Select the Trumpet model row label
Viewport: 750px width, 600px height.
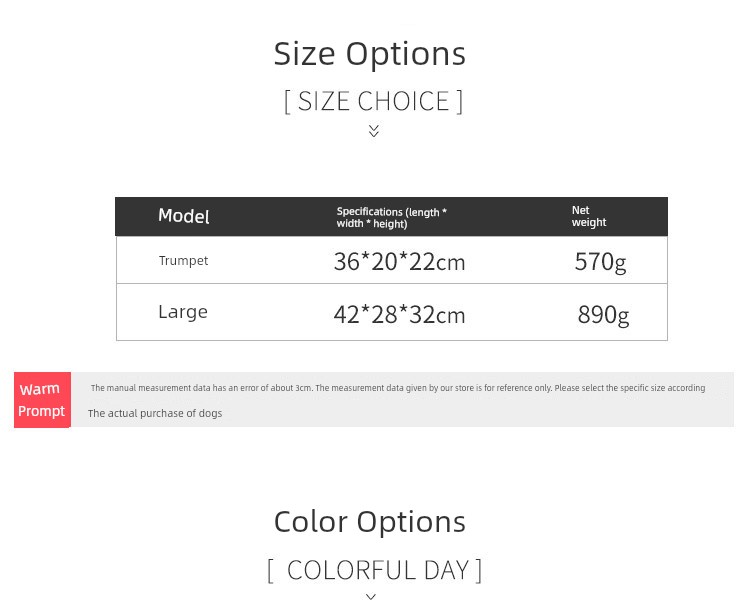[x=183, y=261]
